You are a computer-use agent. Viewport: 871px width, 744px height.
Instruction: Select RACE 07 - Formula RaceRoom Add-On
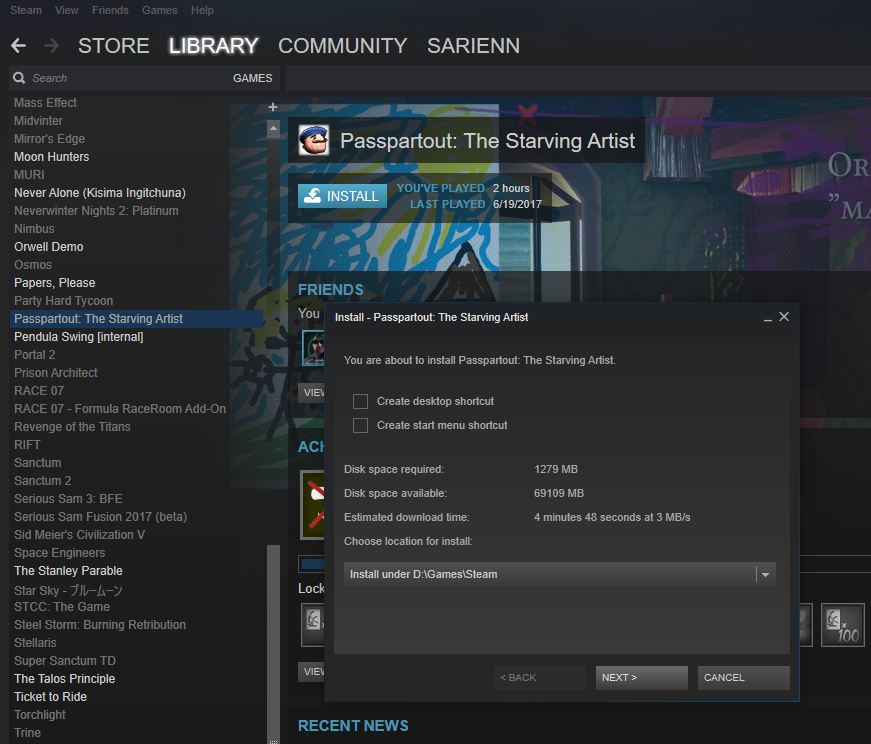120,409
